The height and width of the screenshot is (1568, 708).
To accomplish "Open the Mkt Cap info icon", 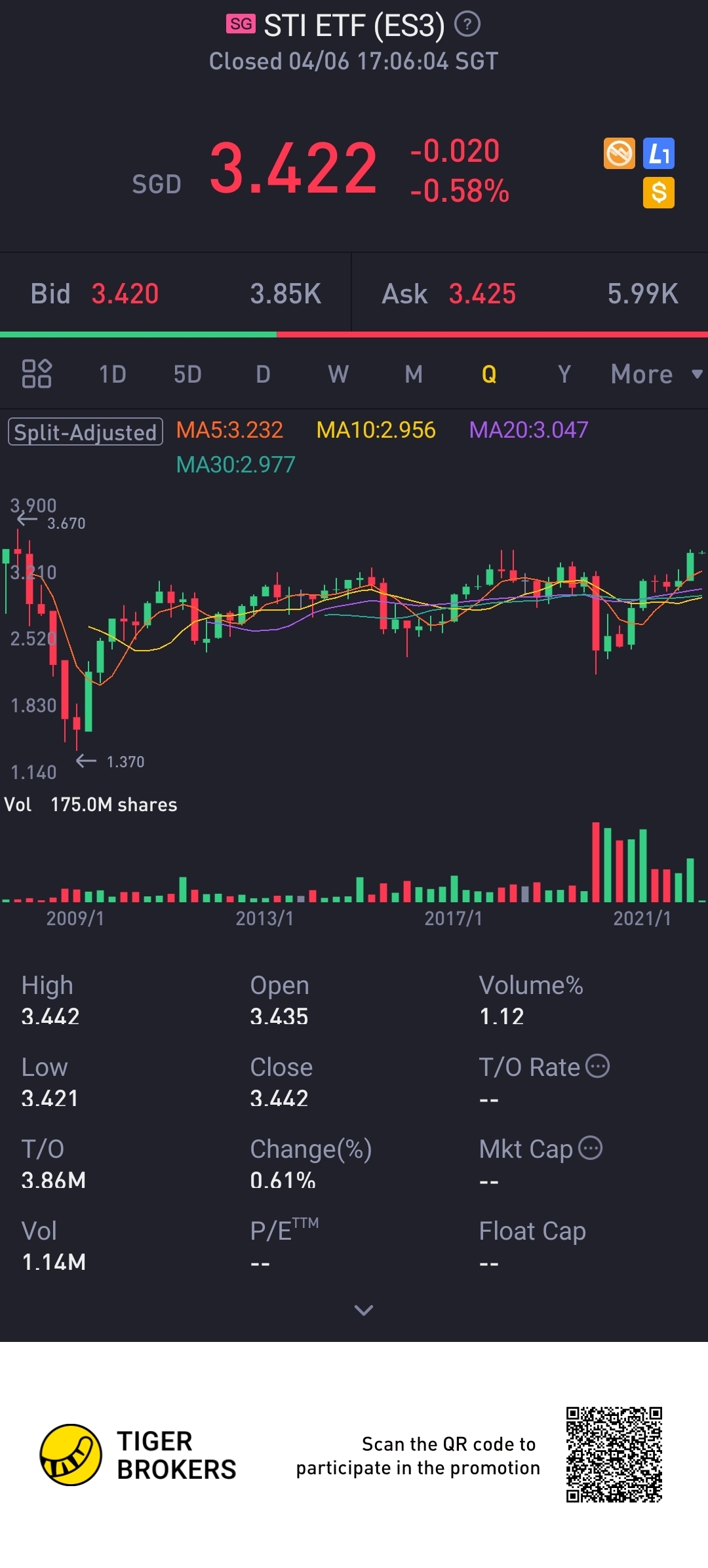I will tap(591, 1148).
